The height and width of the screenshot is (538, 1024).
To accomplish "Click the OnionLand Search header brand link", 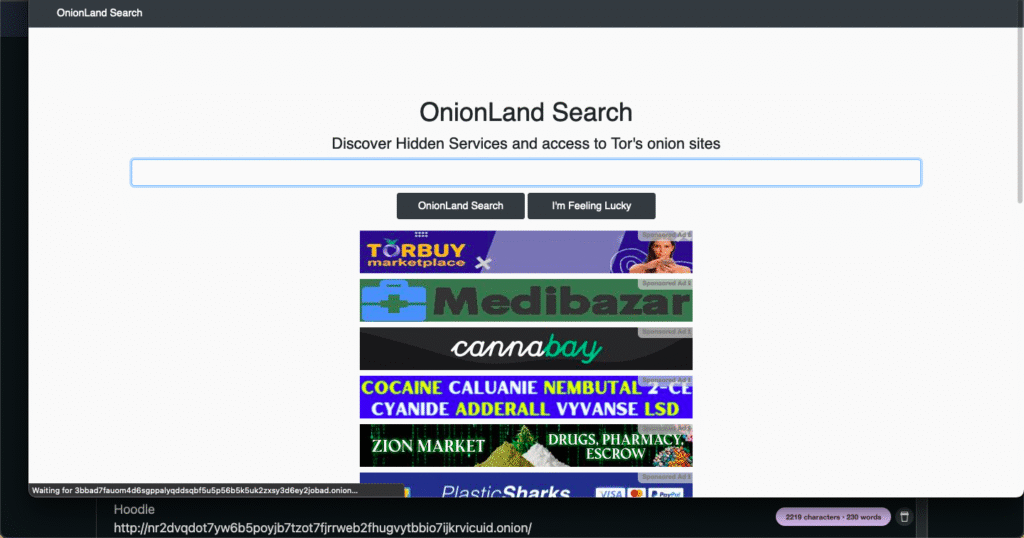I will click(99, 13).
